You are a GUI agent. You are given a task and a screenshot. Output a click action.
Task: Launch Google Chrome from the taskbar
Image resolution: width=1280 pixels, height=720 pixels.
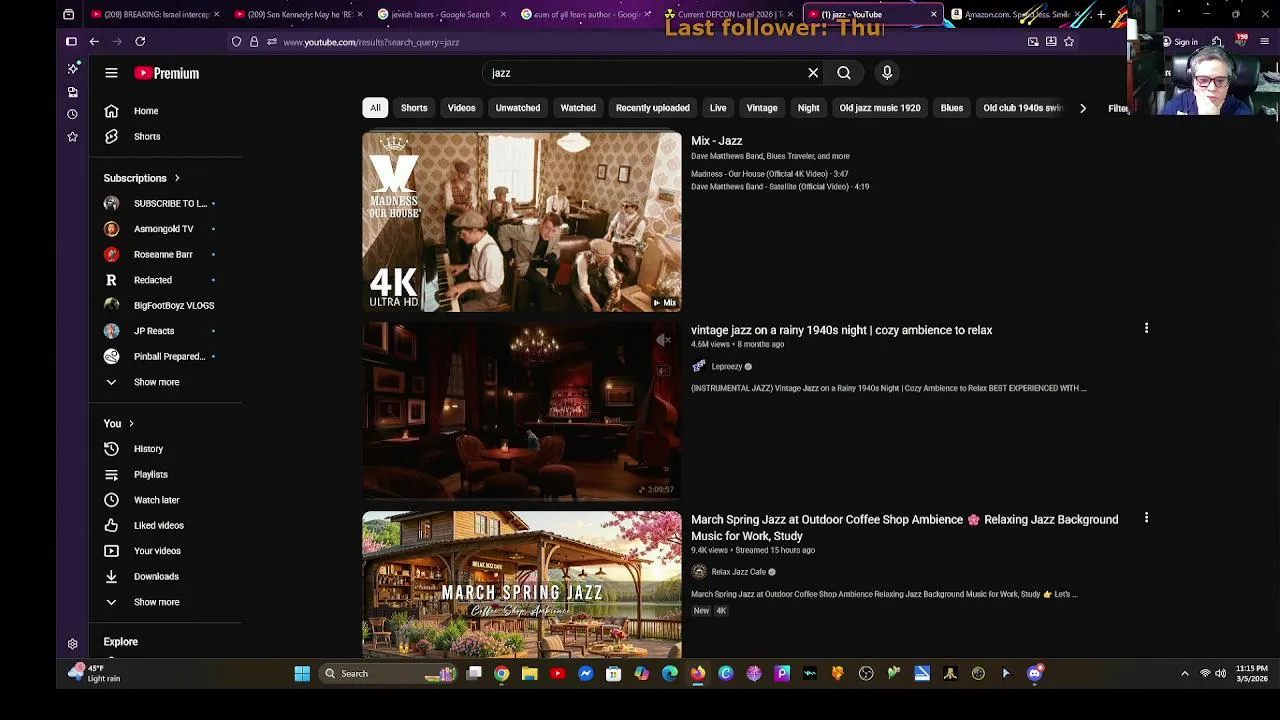(501, 674)
